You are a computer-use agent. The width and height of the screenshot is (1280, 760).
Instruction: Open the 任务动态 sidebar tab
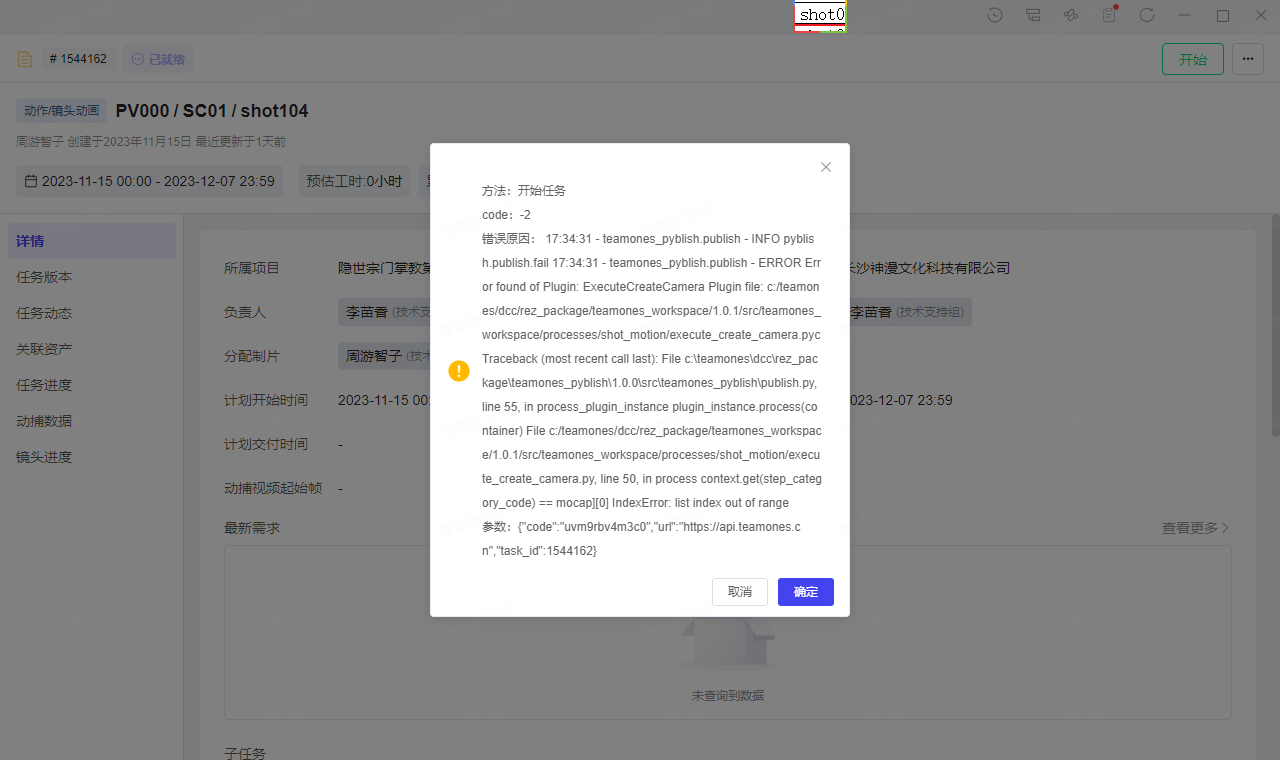(x=44, y=313)
